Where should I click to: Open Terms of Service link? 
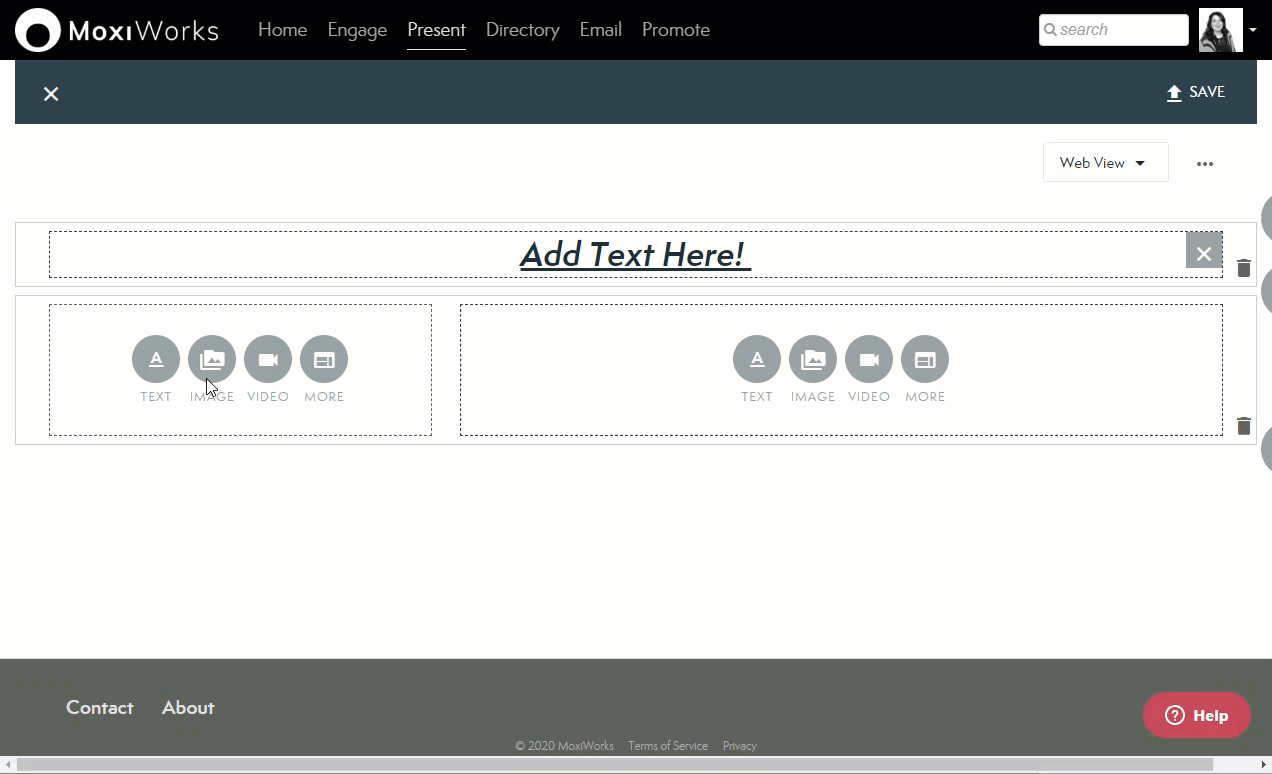coord(668,746)
